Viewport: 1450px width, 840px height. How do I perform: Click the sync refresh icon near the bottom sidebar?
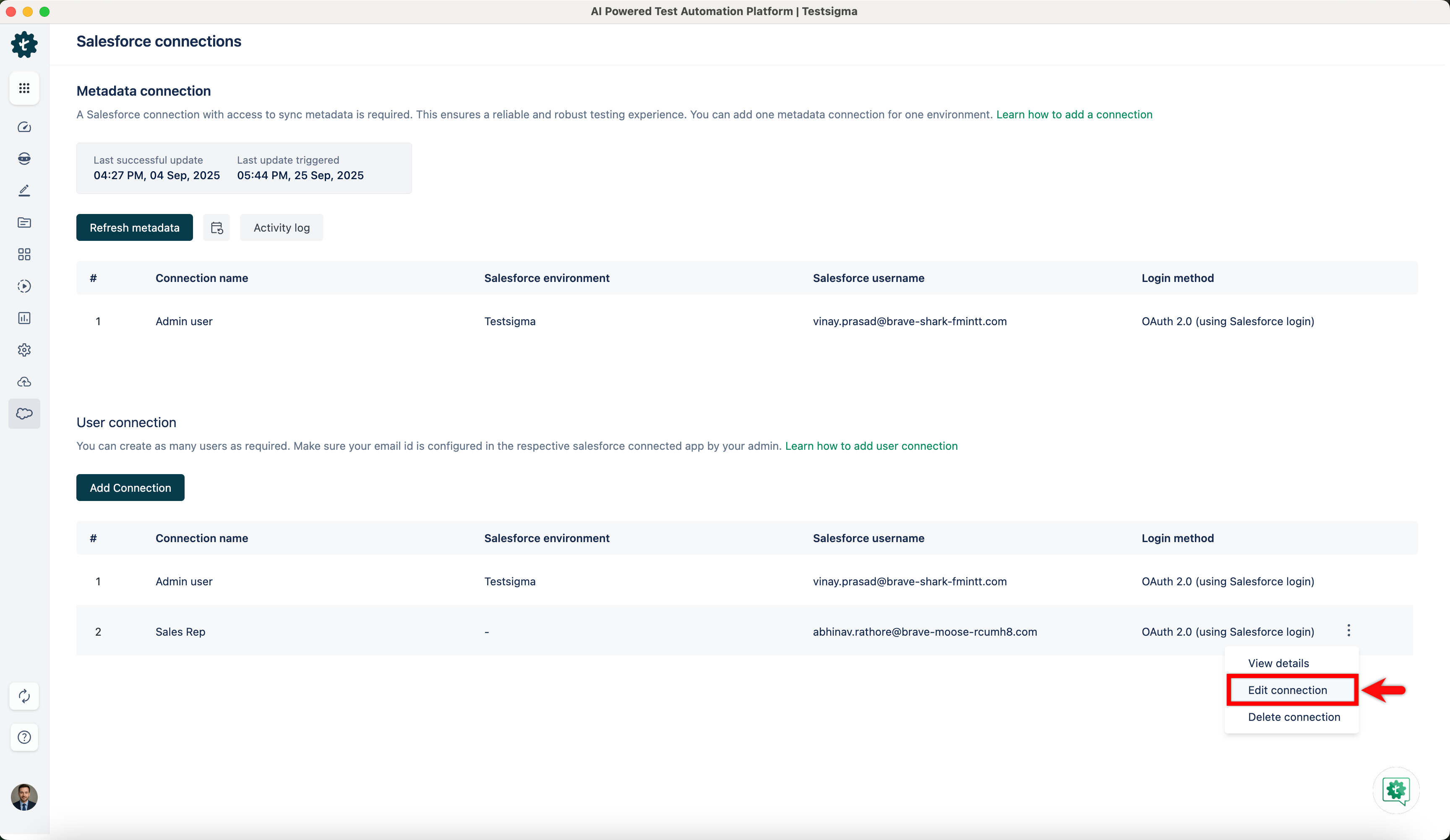[24, 696]
